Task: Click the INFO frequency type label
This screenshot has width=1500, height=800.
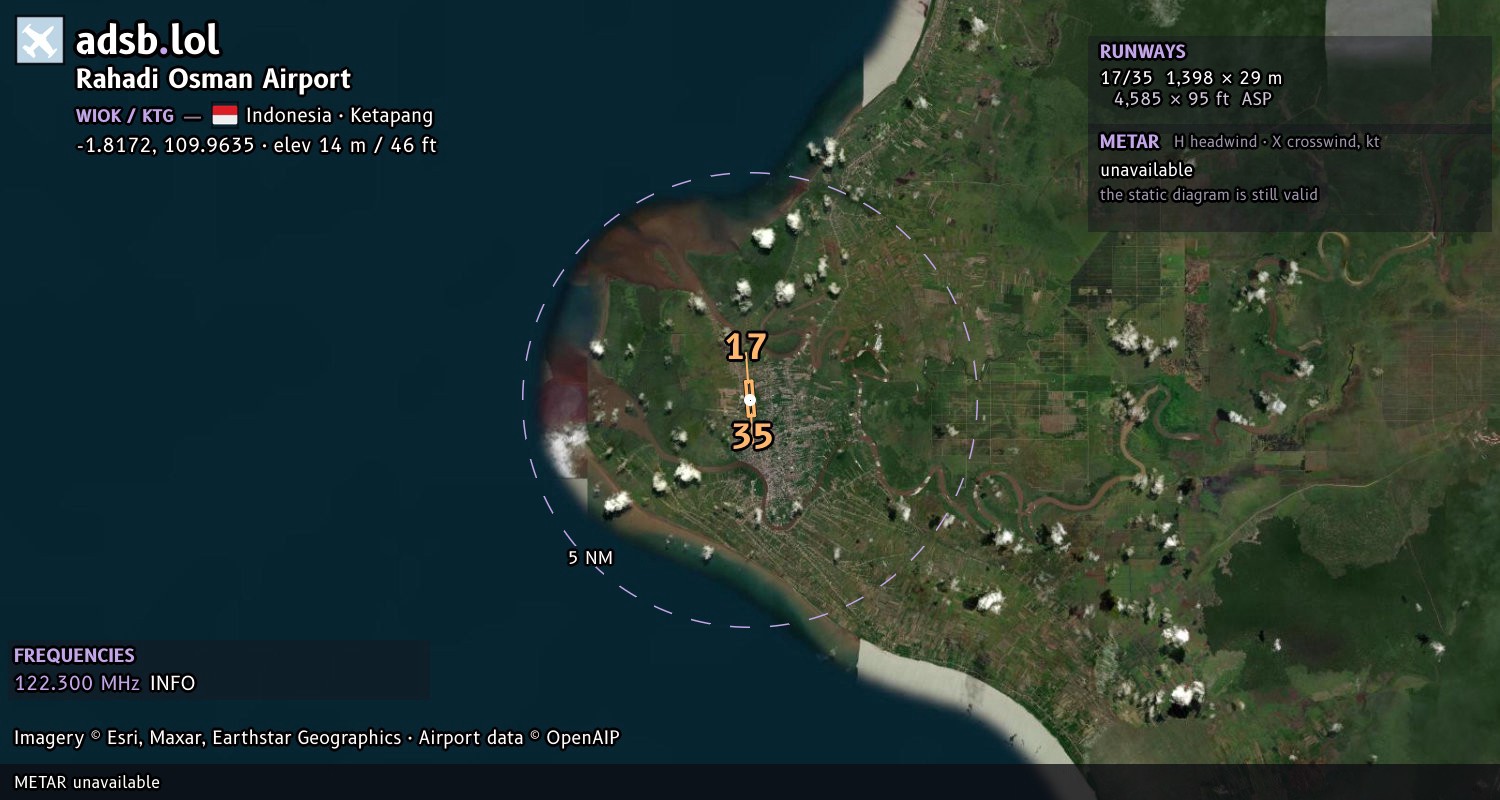Action: pos(173,684)
